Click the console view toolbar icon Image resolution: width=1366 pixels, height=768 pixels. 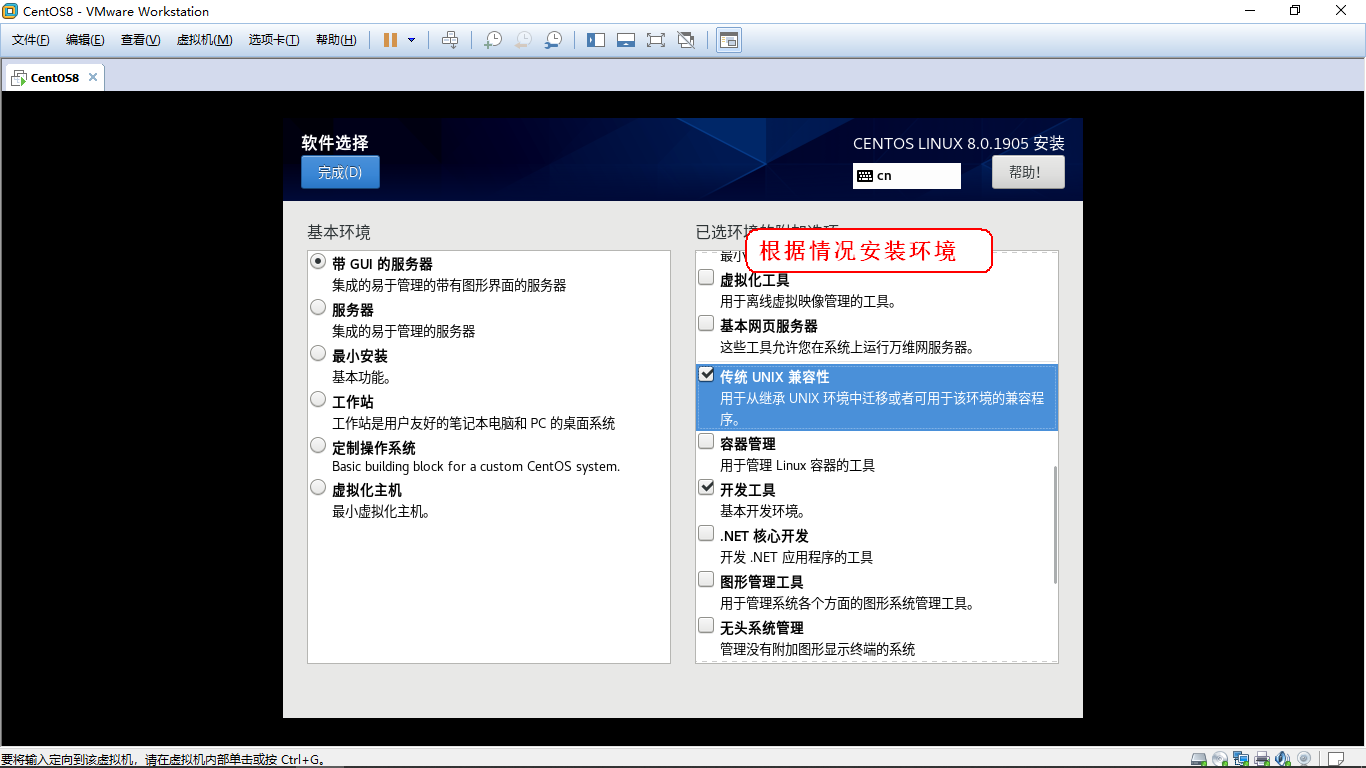tap(729, 40)
